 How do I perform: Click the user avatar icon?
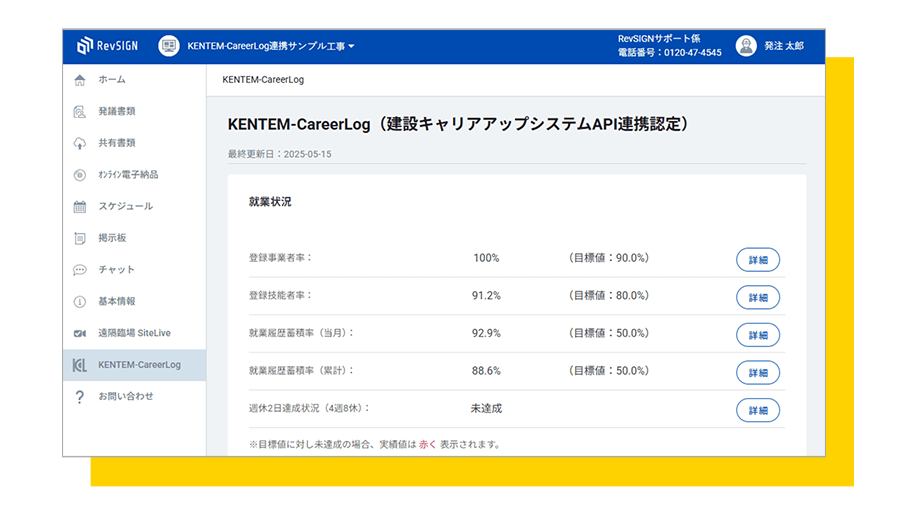(x=746, y=46)
